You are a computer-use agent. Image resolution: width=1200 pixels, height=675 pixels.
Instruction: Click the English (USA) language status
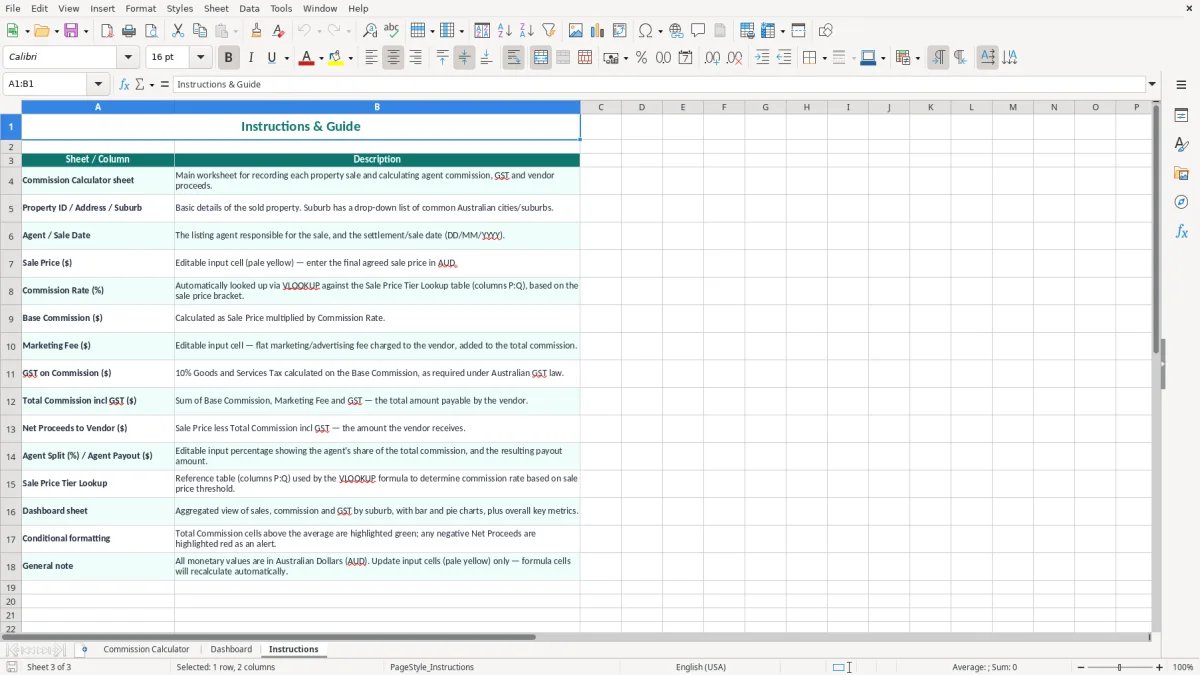click(x=701, y=667)
